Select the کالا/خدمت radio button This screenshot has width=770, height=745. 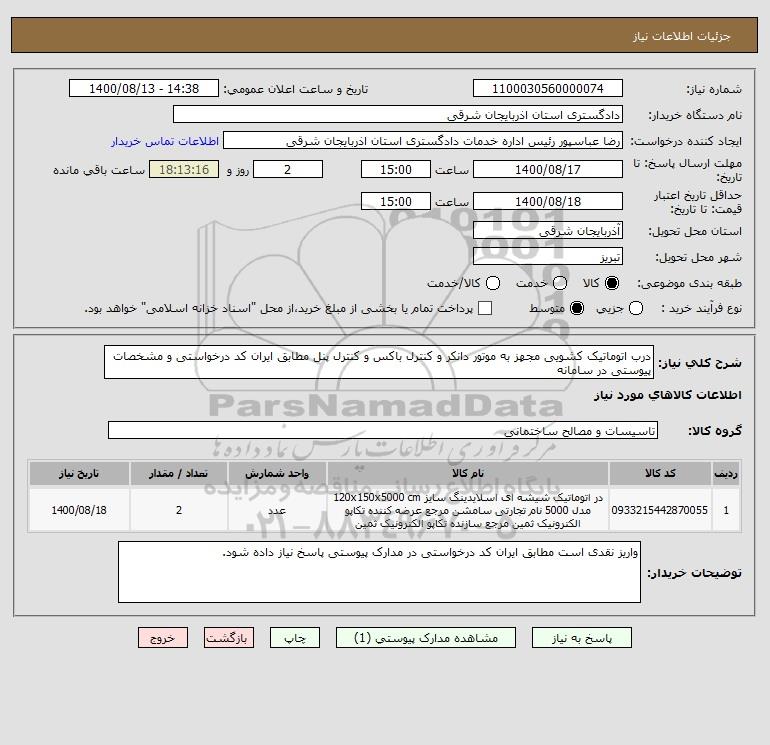pos(493,283)
